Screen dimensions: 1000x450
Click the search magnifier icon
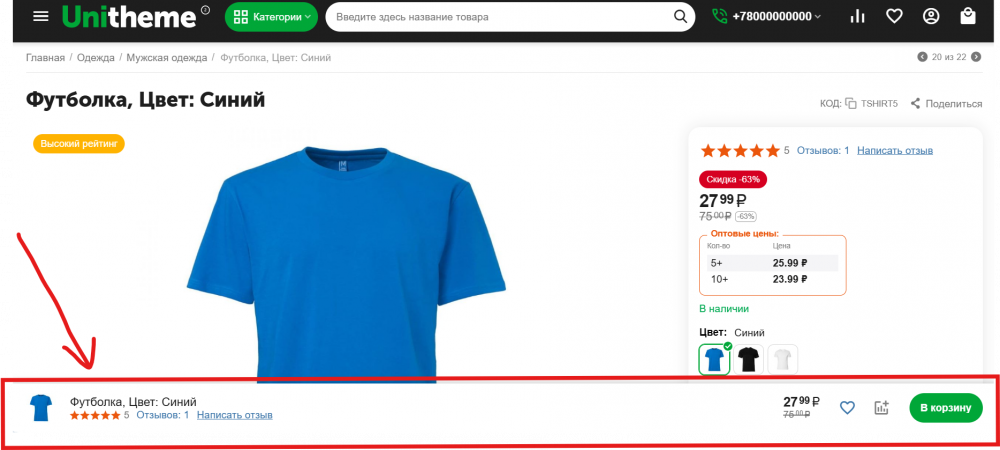pyautogui.click(x=680, y=17)
